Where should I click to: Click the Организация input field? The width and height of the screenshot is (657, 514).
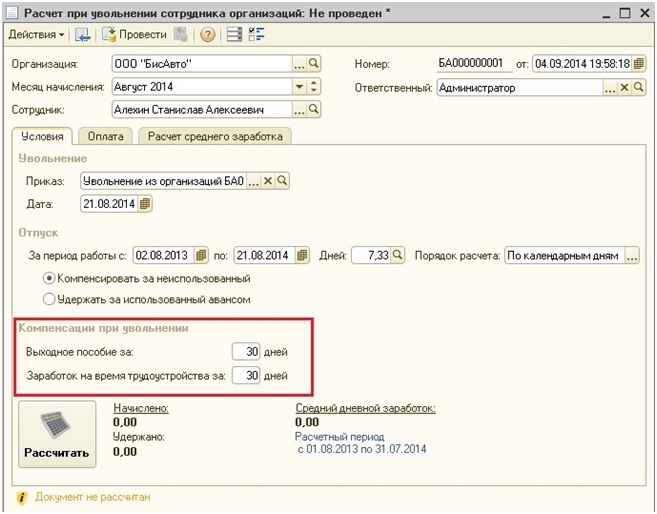tap(202, 64)
